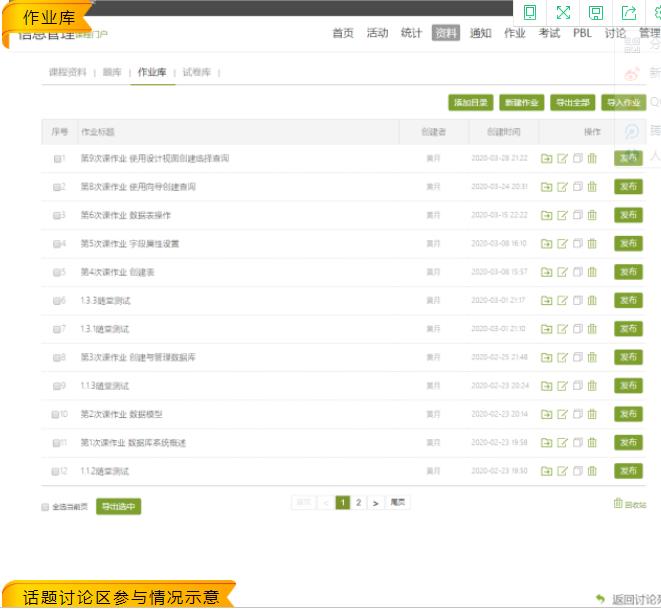Switch to the 题库 tab

tap(112, 72)
